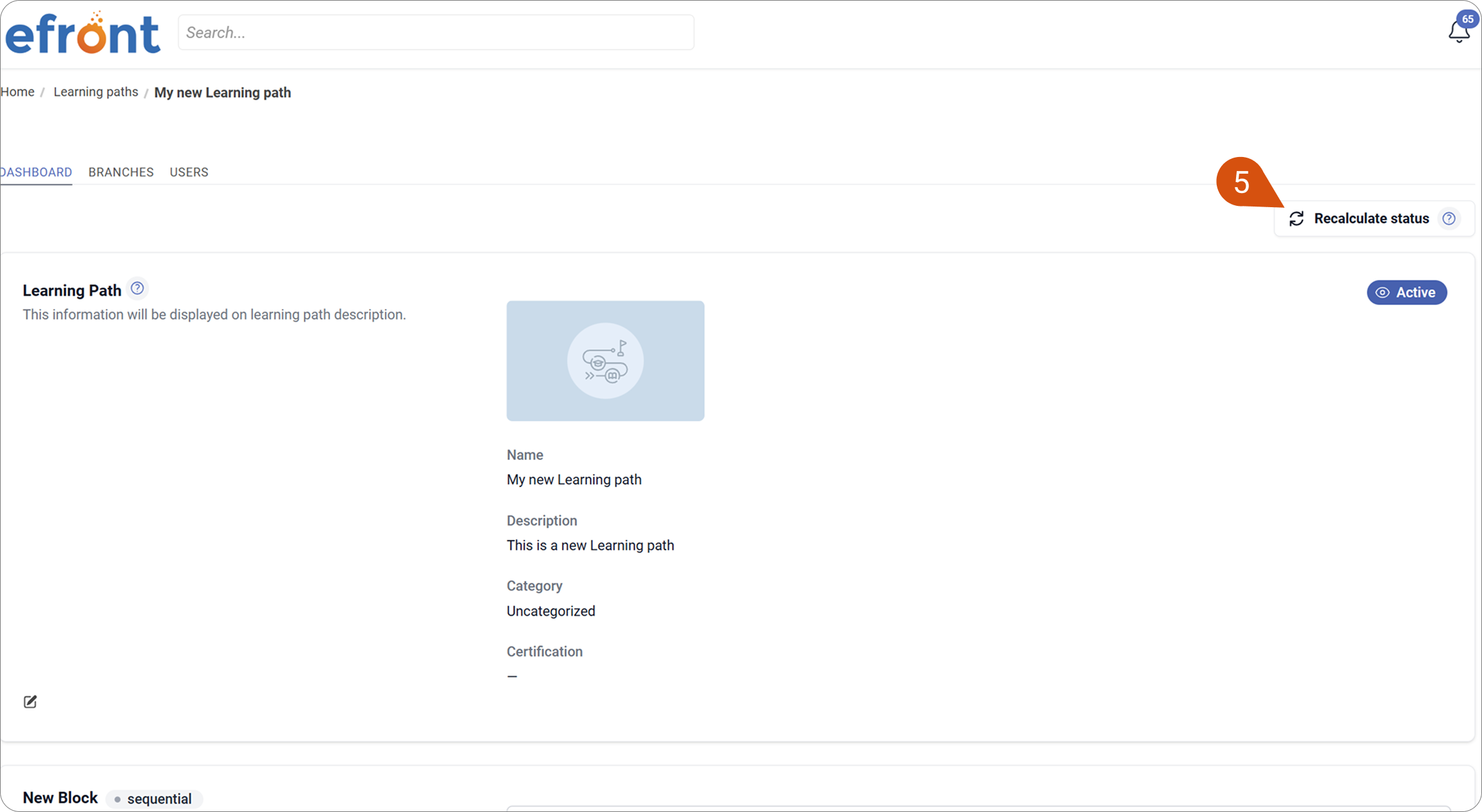Image resolution: width=1482 pixels, height=812 pixels.
Task: Click the edit pencil icon for Learning Path
Action: click(30, 701)
